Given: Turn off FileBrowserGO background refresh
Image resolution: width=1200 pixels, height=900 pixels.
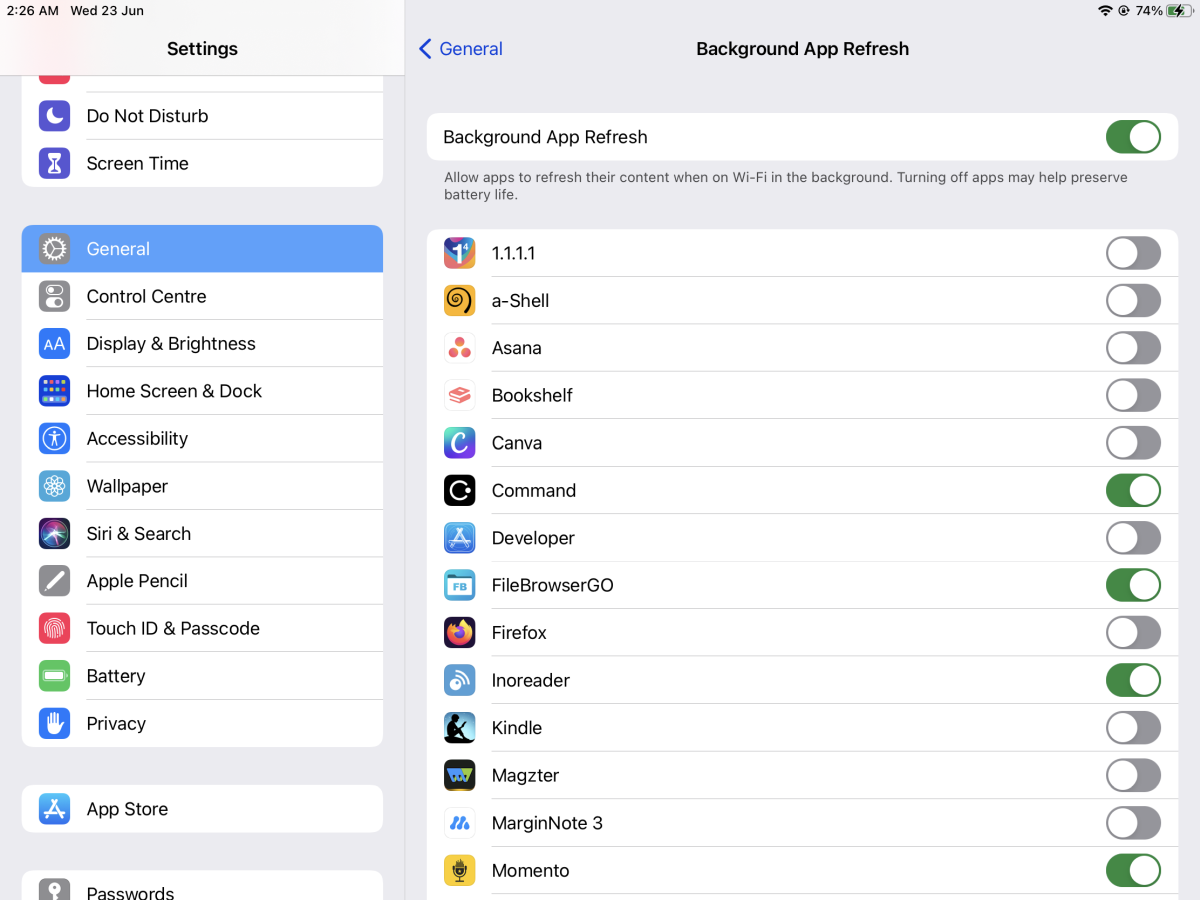Looking at the screenshot, I should point(1133,585).
